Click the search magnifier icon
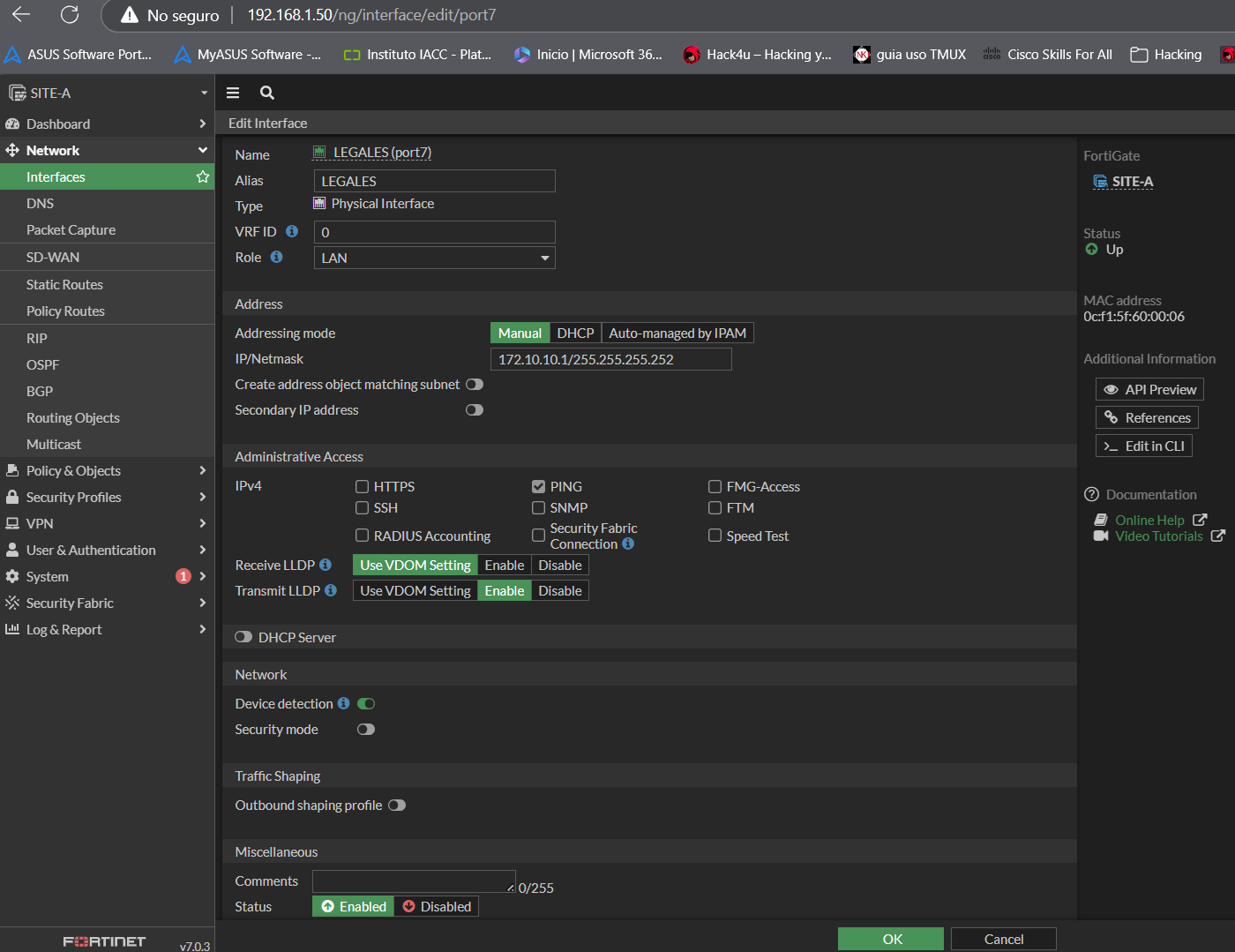The image size is (1235, 952). pos(266,93)
